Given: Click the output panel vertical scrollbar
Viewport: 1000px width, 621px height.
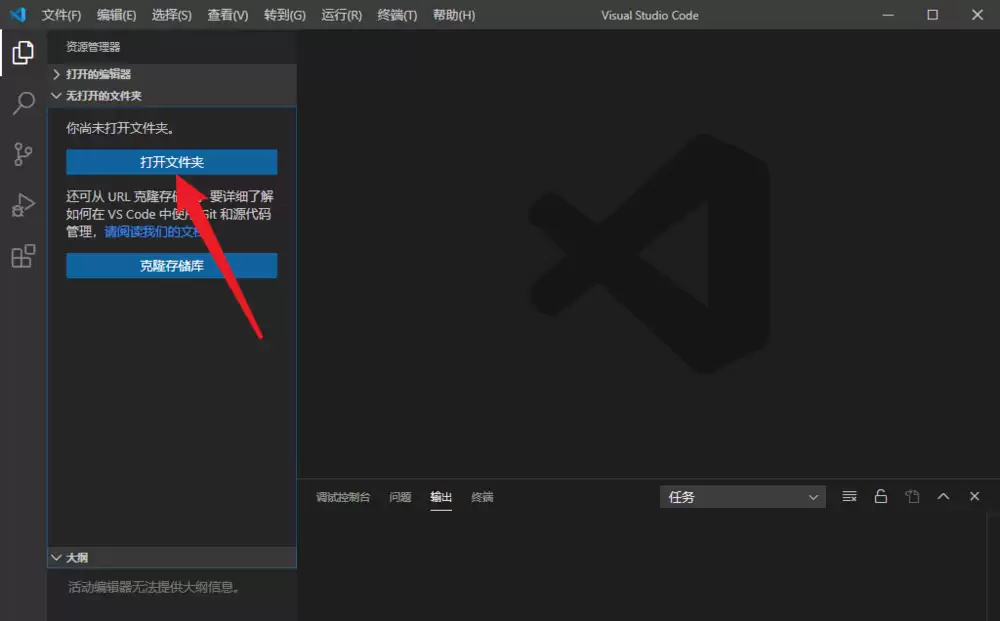Looking at the screenshot, I should [x=993, y=566].
